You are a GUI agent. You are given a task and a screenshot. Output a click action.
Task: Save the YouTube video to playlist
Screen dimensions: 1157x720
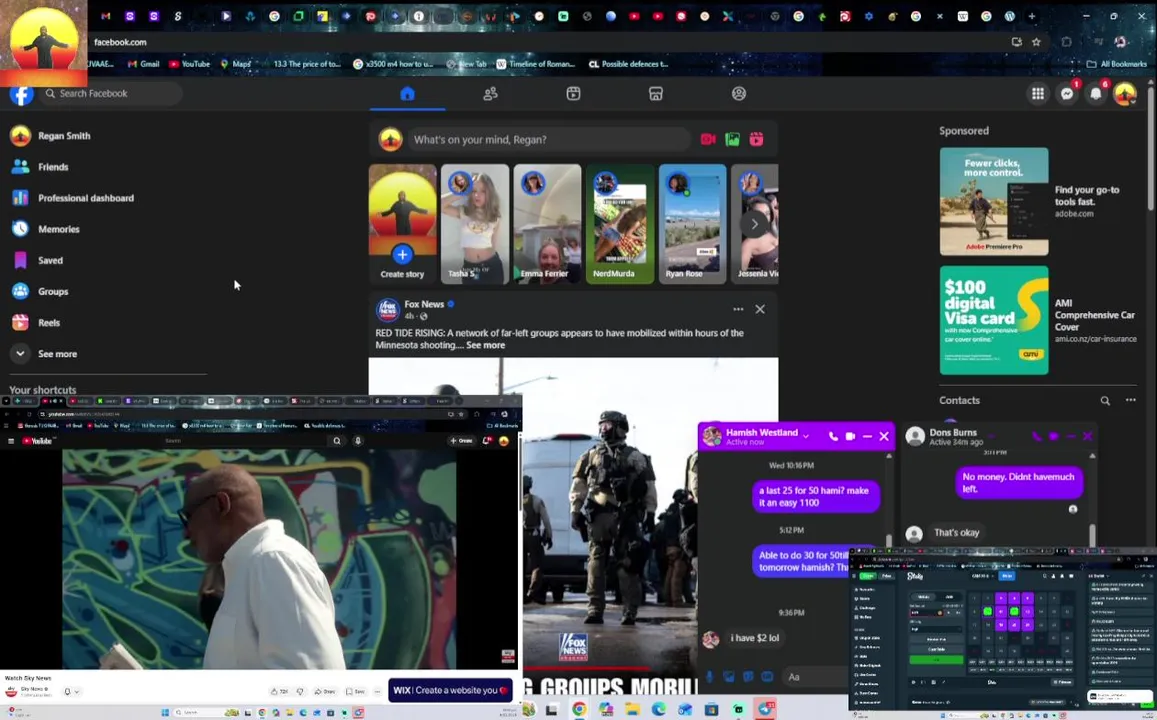[356, 691]
